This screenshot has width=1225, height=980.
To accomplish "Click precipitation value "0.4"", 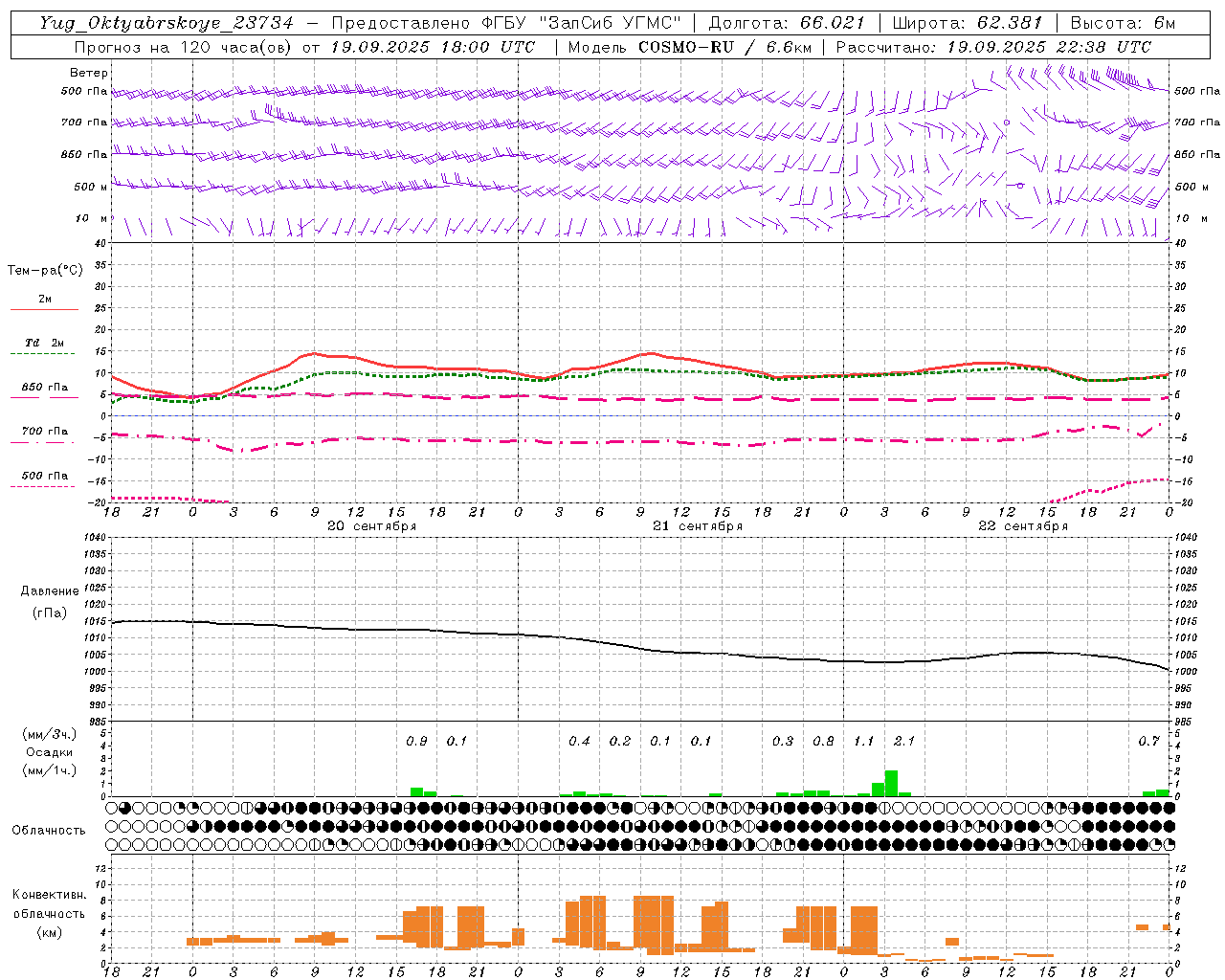I will pos(579,742).
